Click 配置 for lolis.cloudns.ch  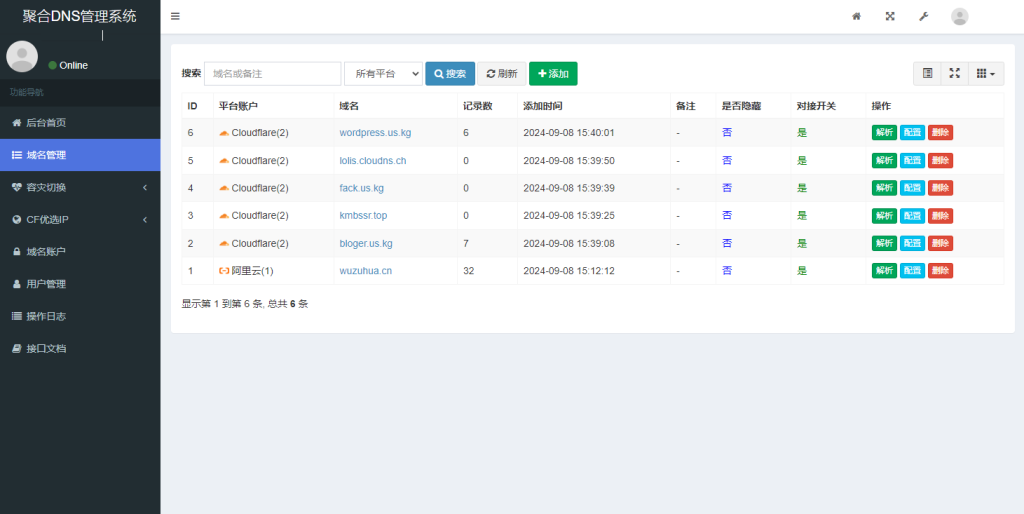pyautogui.click(x=912, y=161)
